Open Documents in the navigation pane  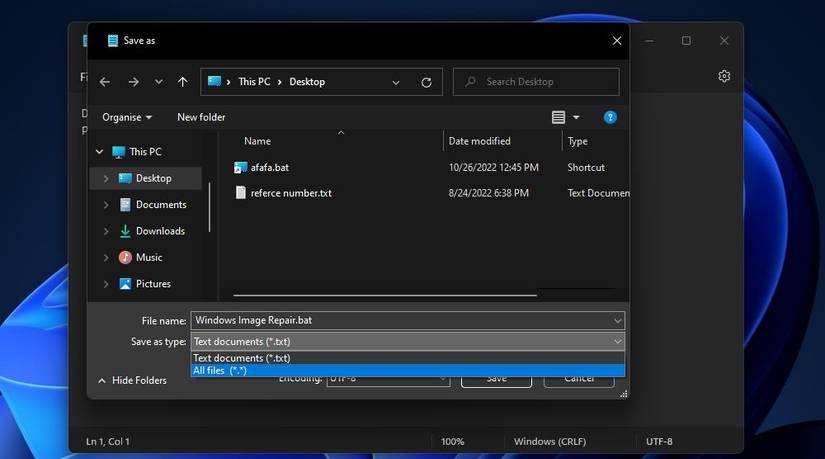160,204
